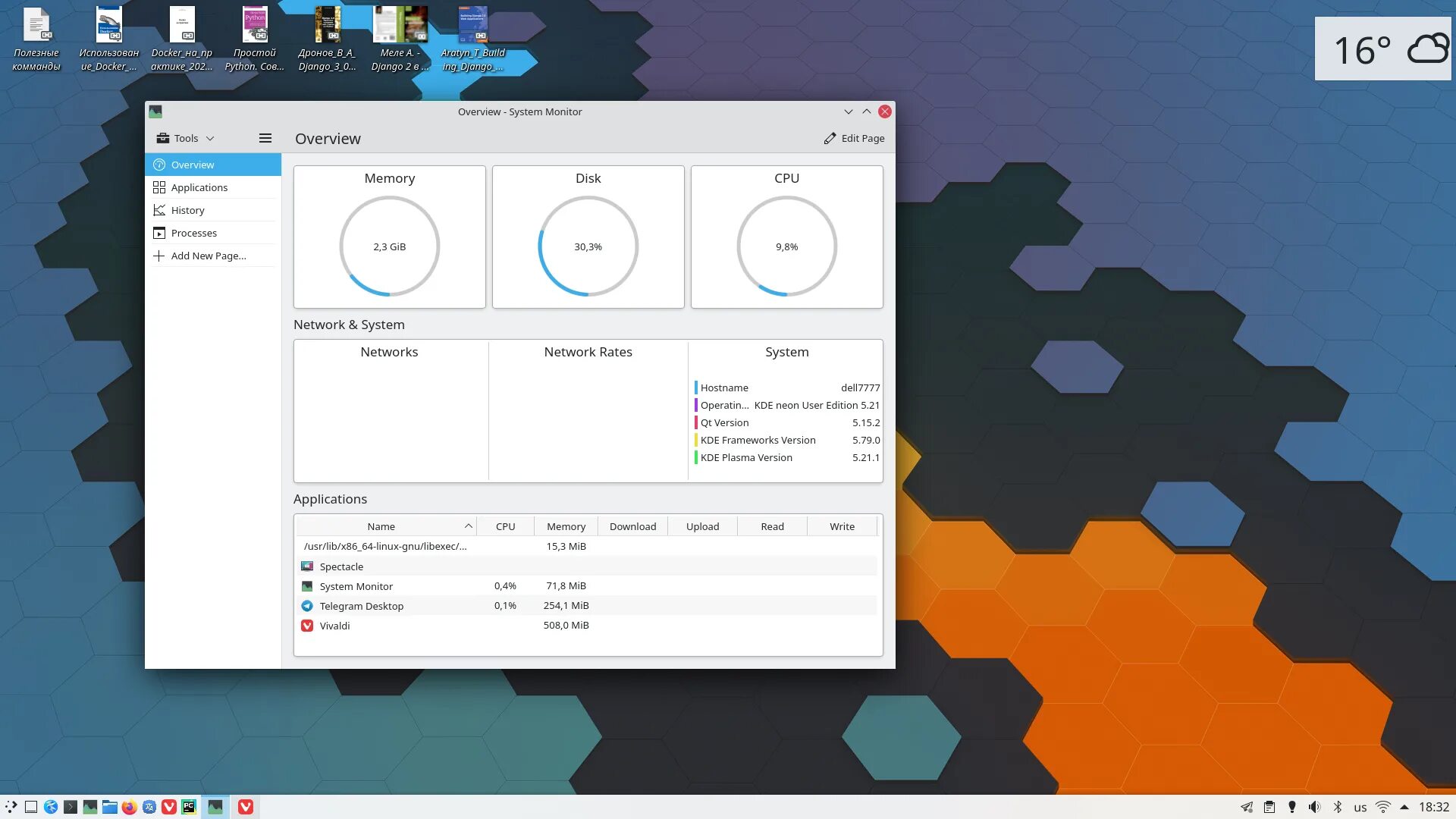
Task: Open the Bluetooth tray icon
Action: [1338, 807]
